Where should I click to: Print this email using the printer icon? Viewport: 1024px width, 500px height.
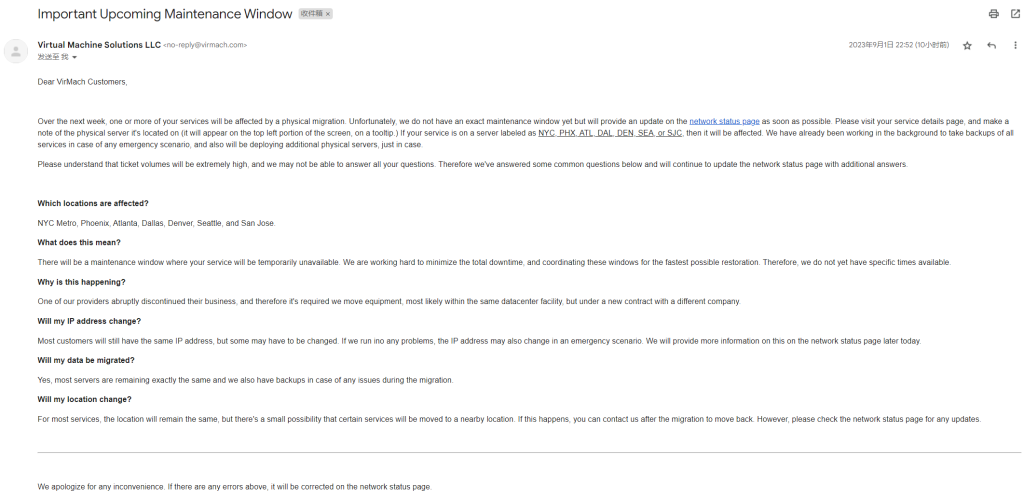993,14
